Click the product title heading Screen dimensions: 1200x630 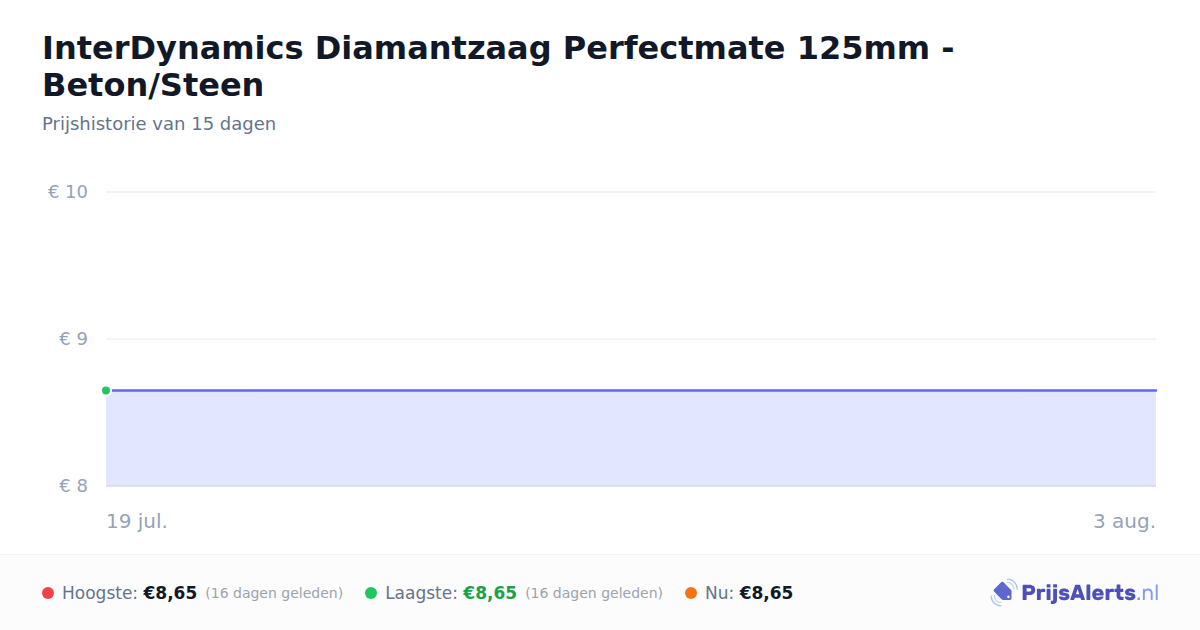498,66
